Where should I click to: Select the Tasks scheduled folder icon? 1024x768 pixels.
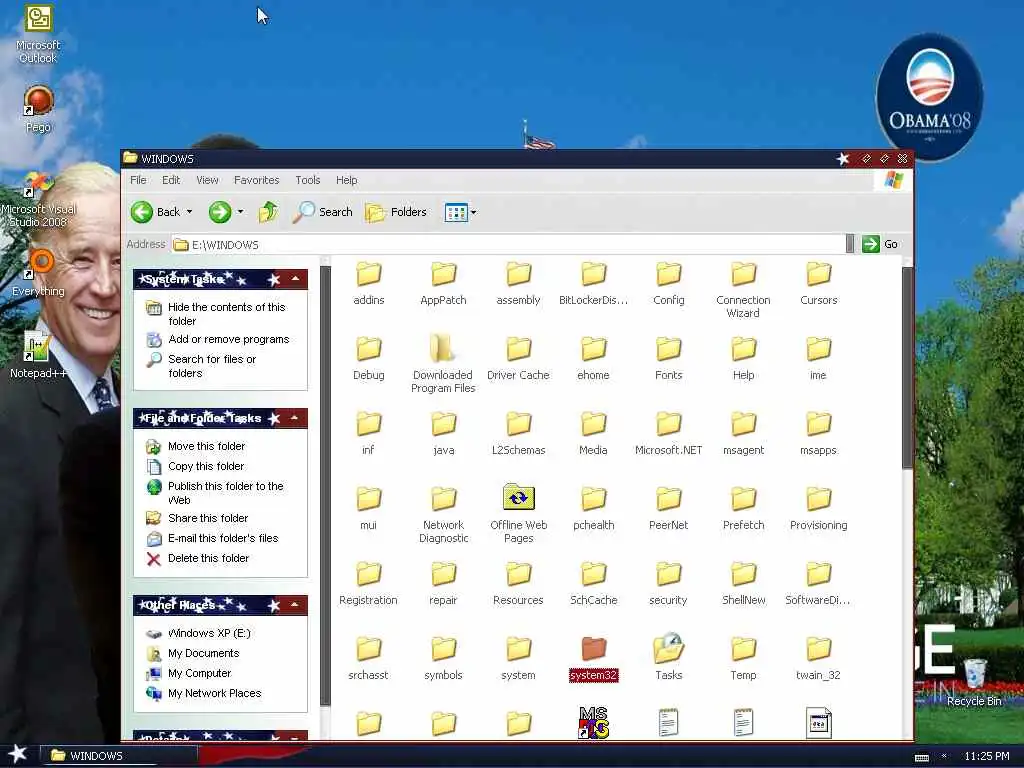coord(668,657)
